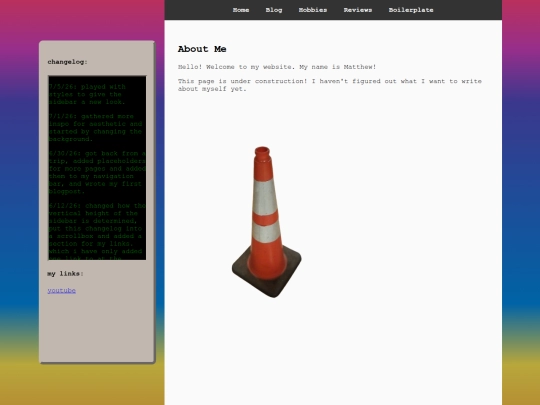The height and width of the screenshot is (405, 540).
Task: Visit the youtube link in sidebar
Action: (x=62, y=290)
